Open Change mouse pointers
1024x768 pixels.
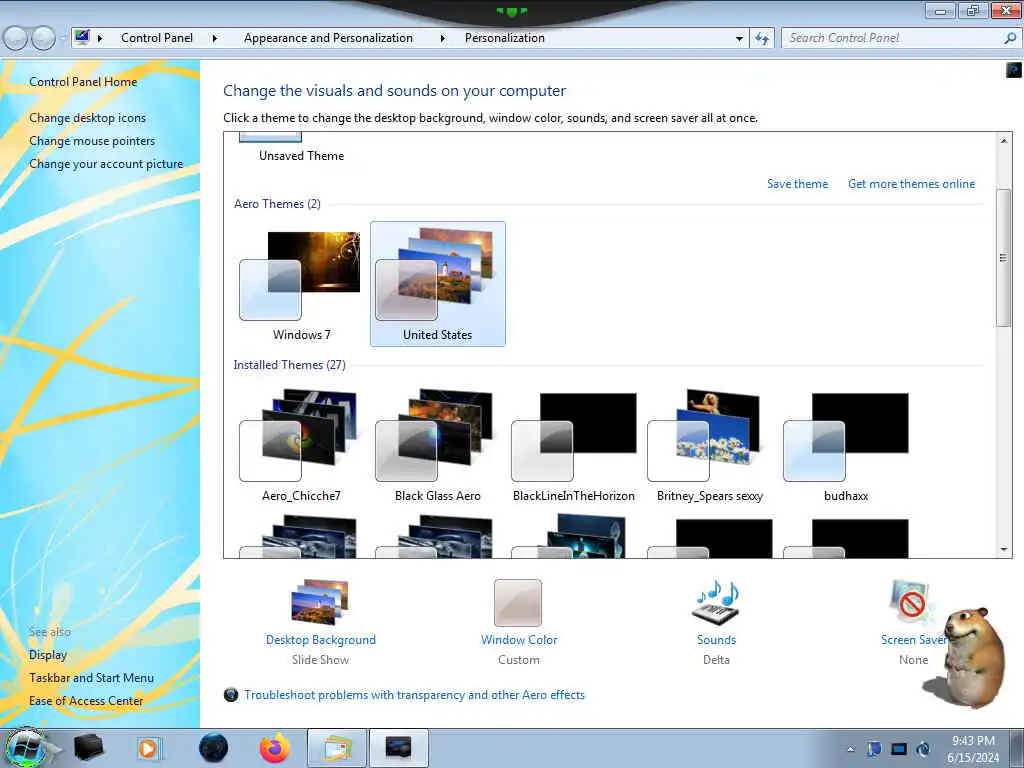tap(92, 140)
